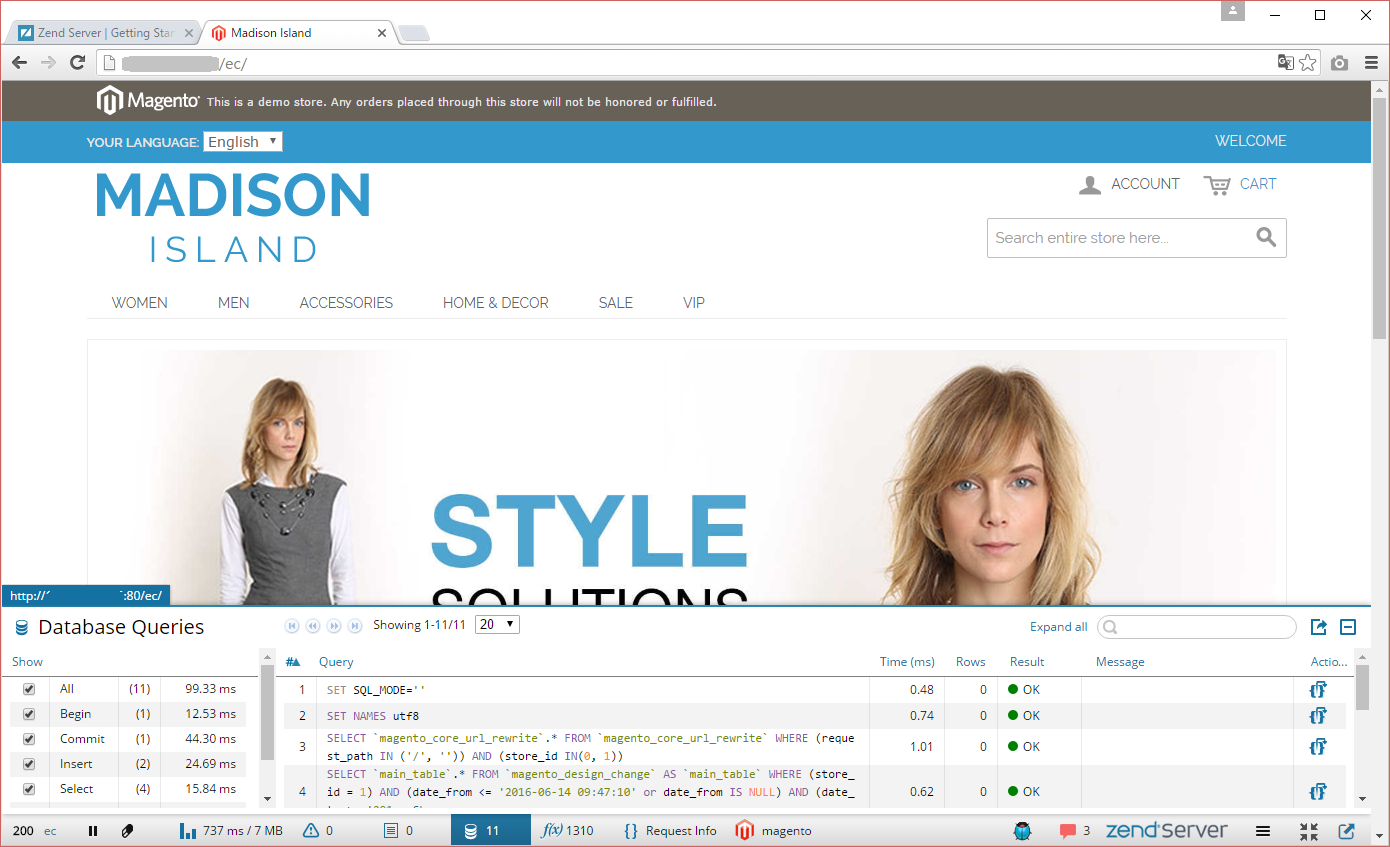
Task: Minimize the Database Queries panel
Action: (x=1347, y=627)
